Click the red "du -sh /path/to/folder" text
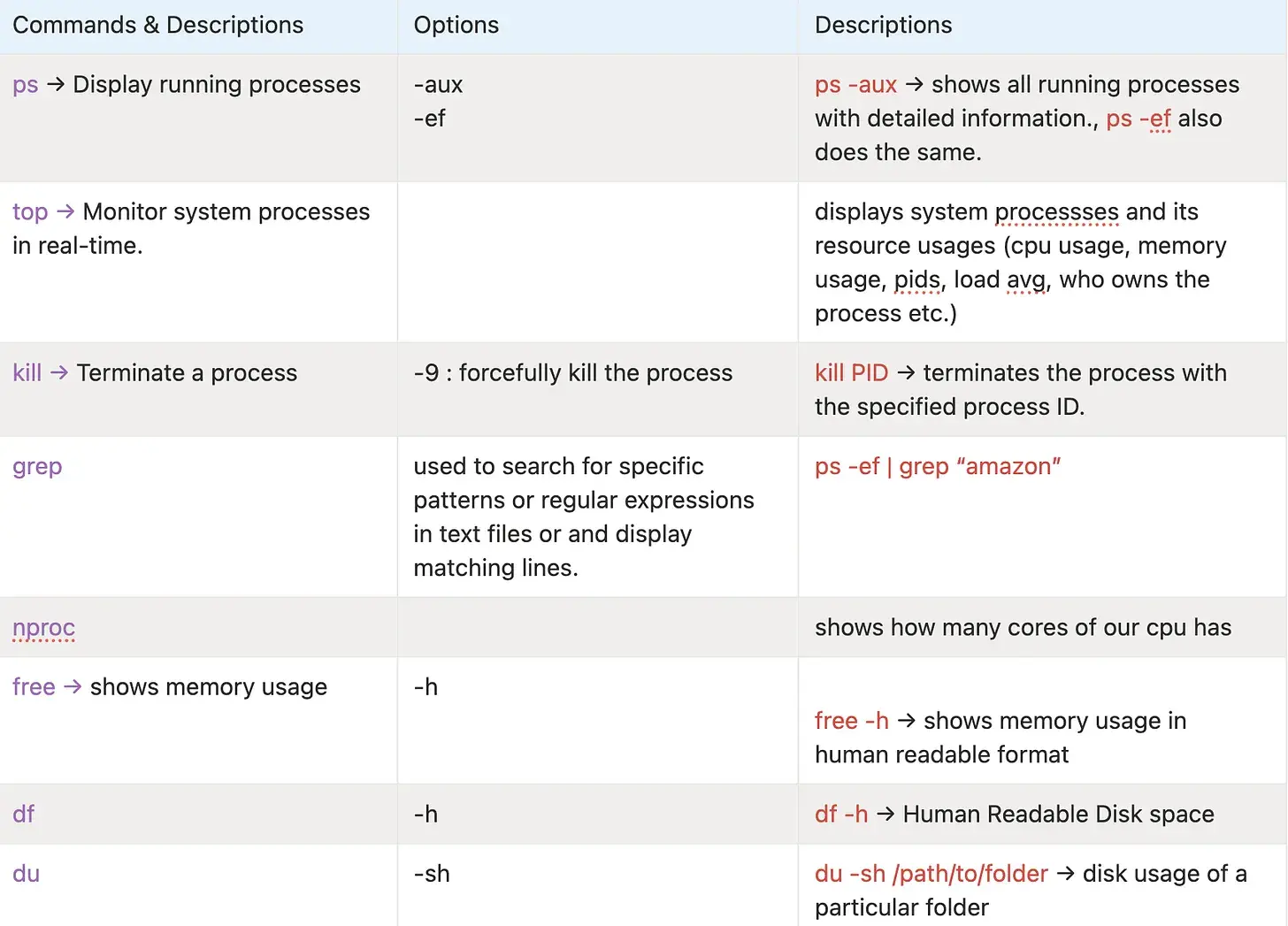1288x926 pixels. coord(931,874)
